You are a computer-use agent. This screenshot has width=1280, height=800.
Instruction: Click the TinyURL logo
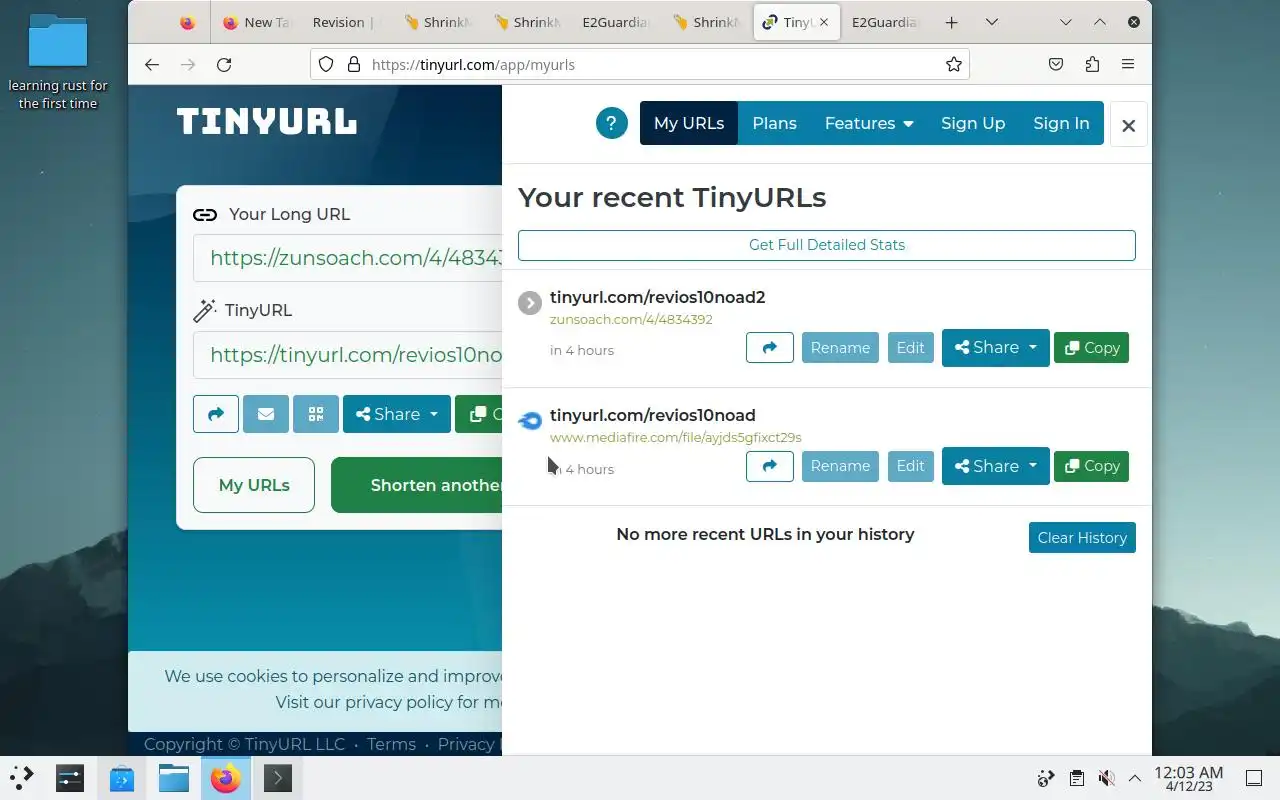(267, 122)
